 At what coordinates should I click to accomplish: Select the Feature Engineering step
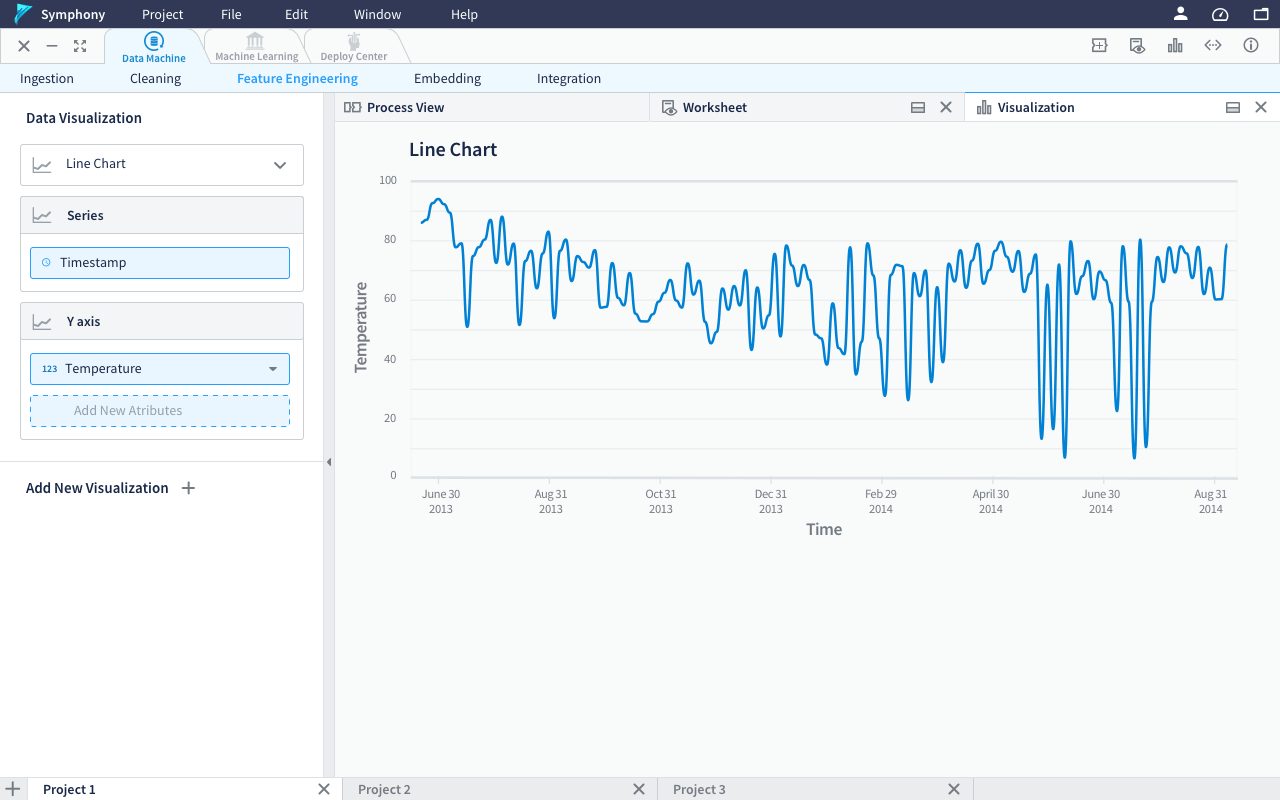297,78
